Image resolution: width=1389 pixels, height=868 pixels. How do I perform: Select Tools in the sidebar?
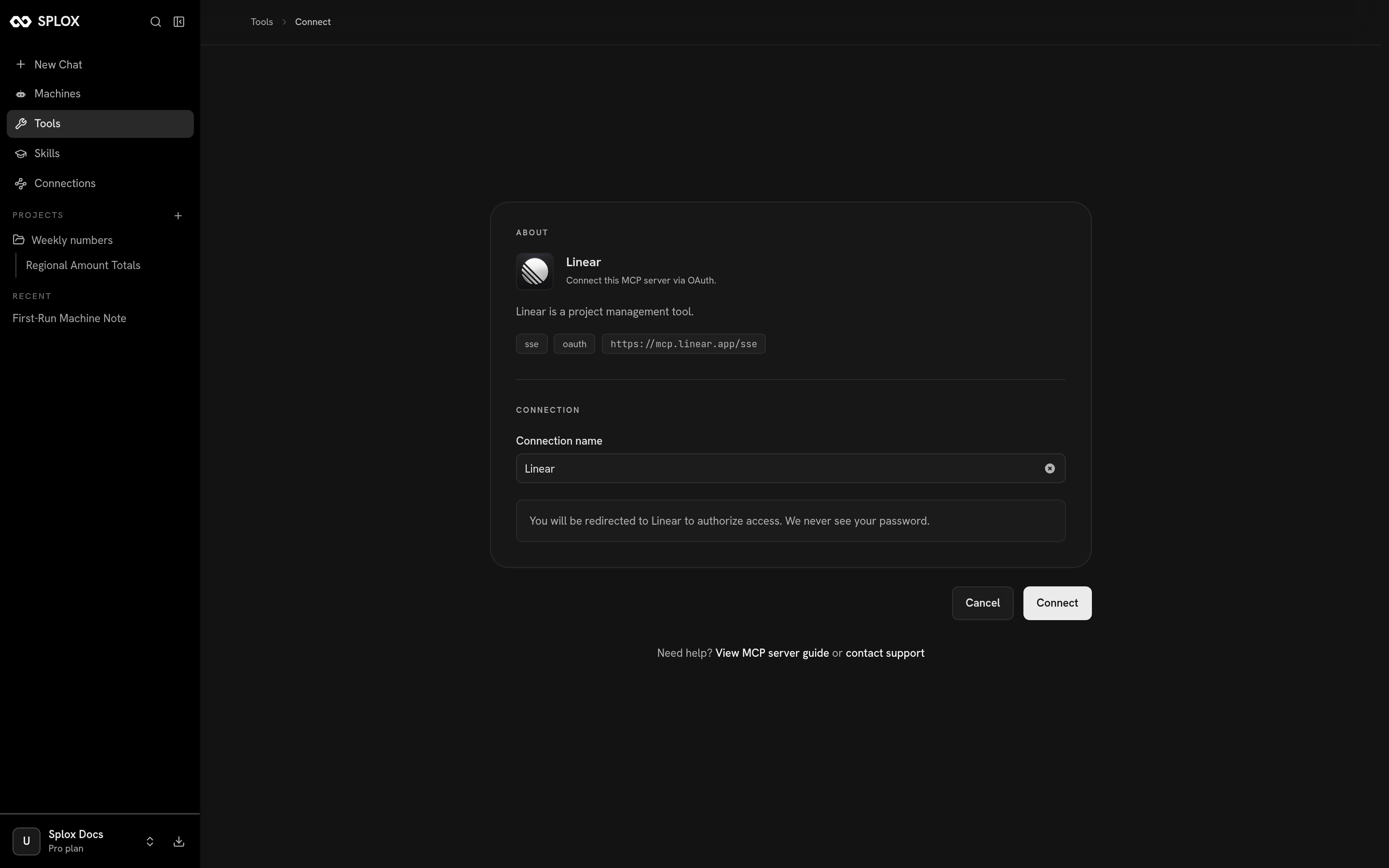(100, 123)
